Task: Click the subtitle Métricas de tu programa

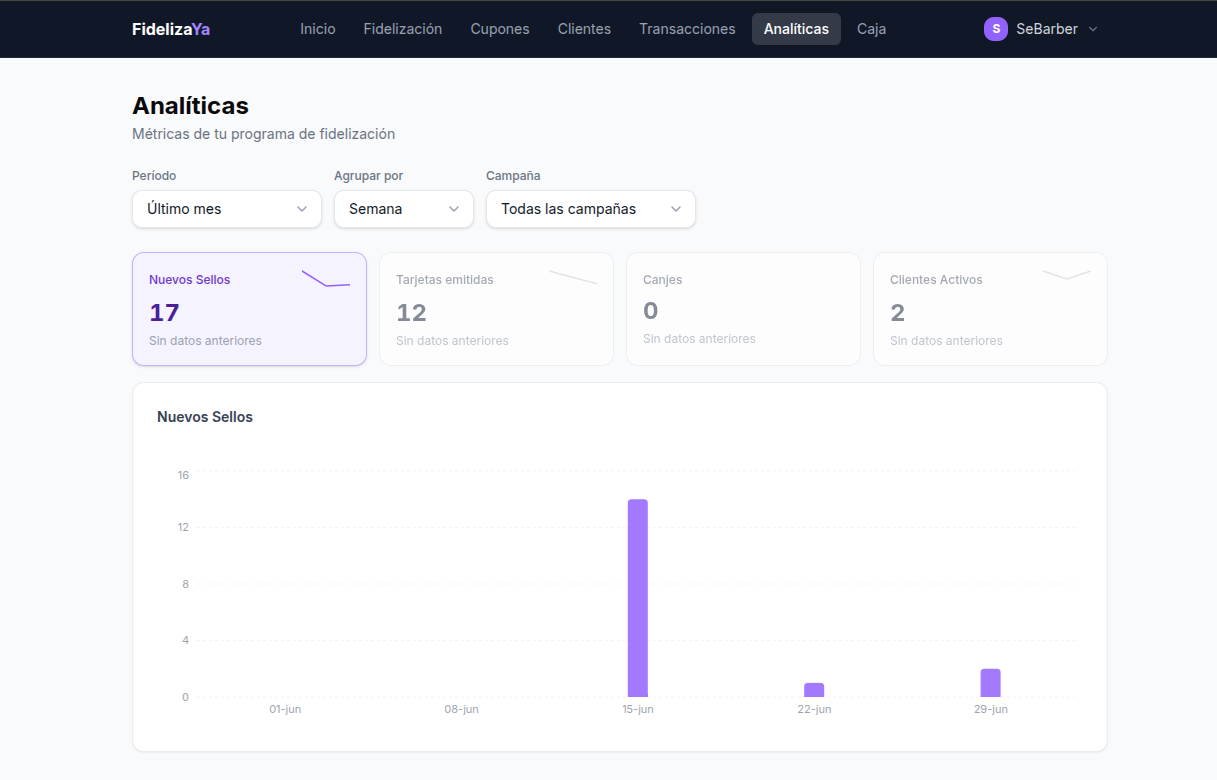Action: pos(263,134)
